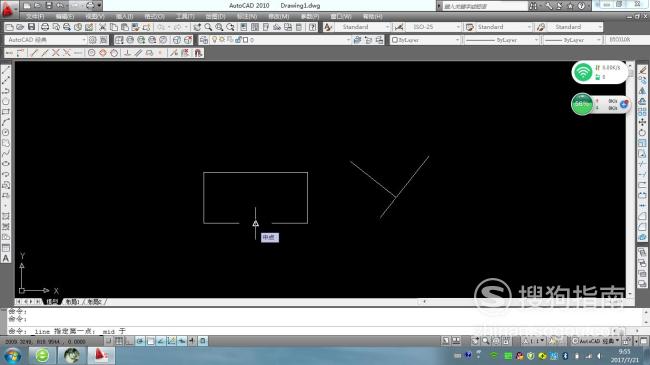This screenshot has width=650, height=365.
Task: Open the 绘图(D) menu
Action: [216, 16]
